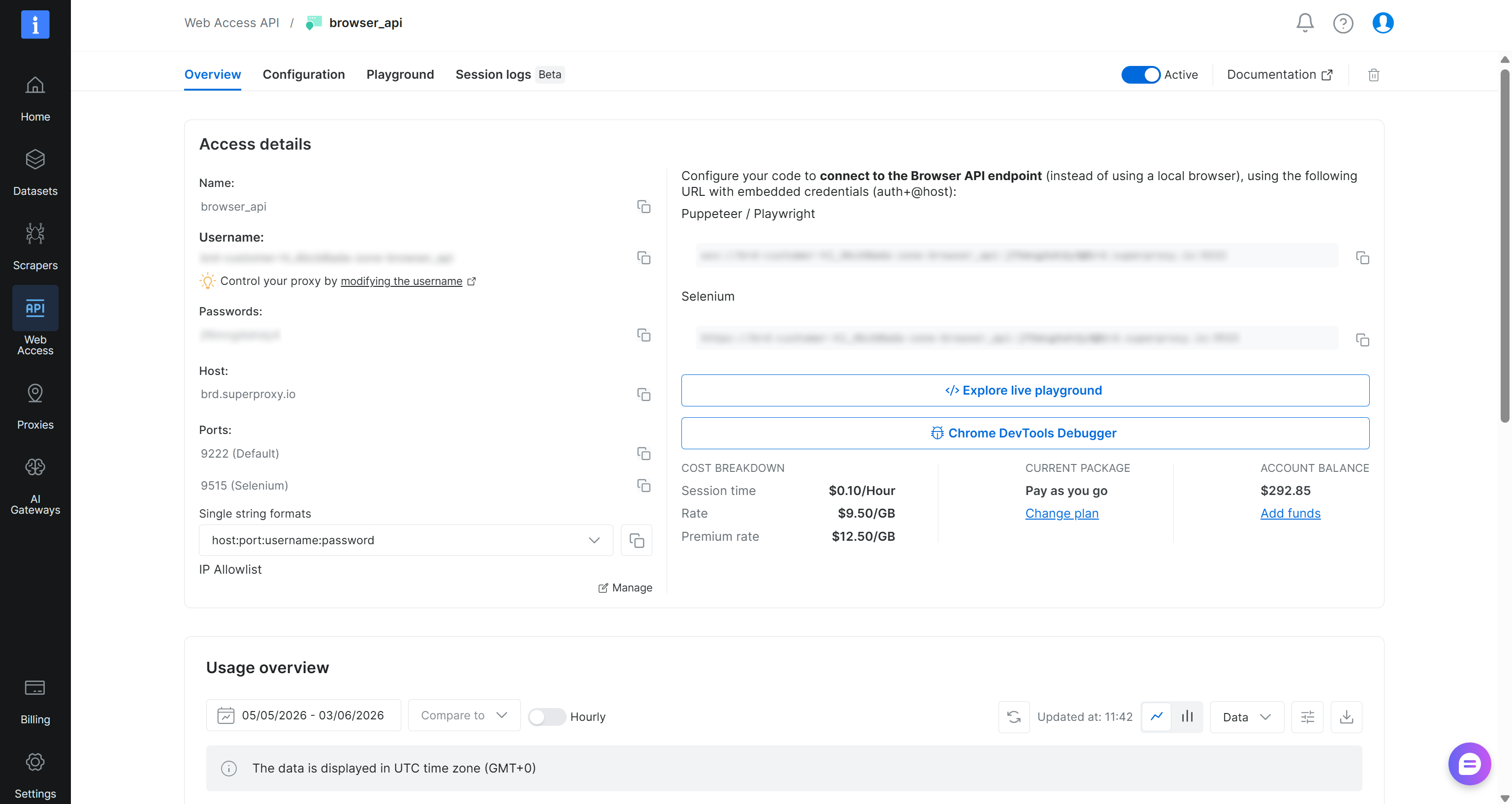Click Explore live playground button
The height and width of the screenshot is (804, 1512).
[x=1025, y=391]
